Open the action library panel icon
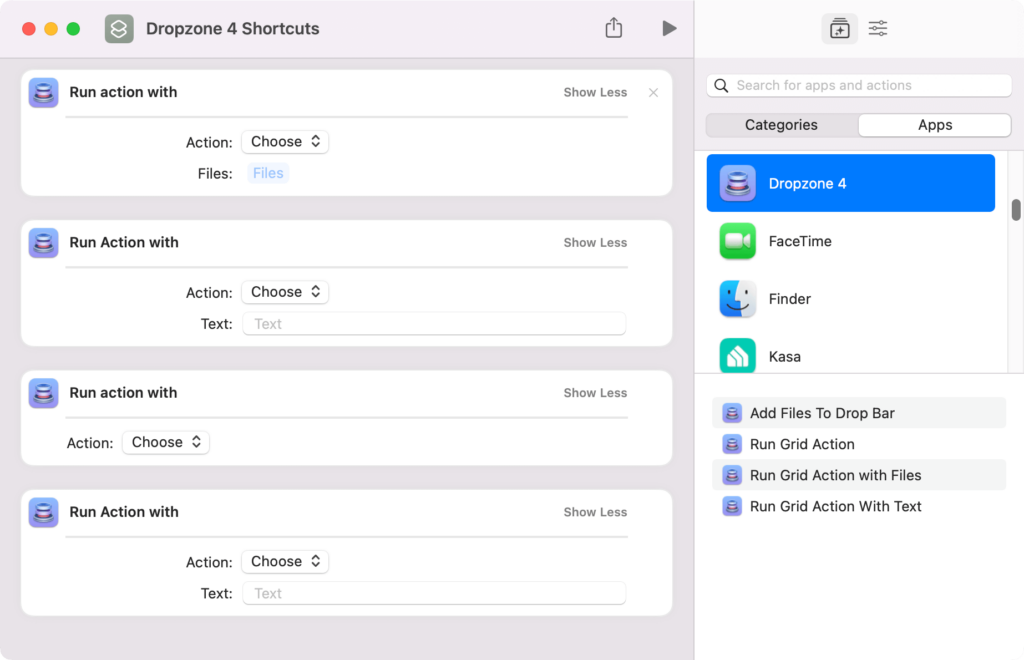This screenshot has height=660, width=1024. pyautogui.click(x=839, y=28)
